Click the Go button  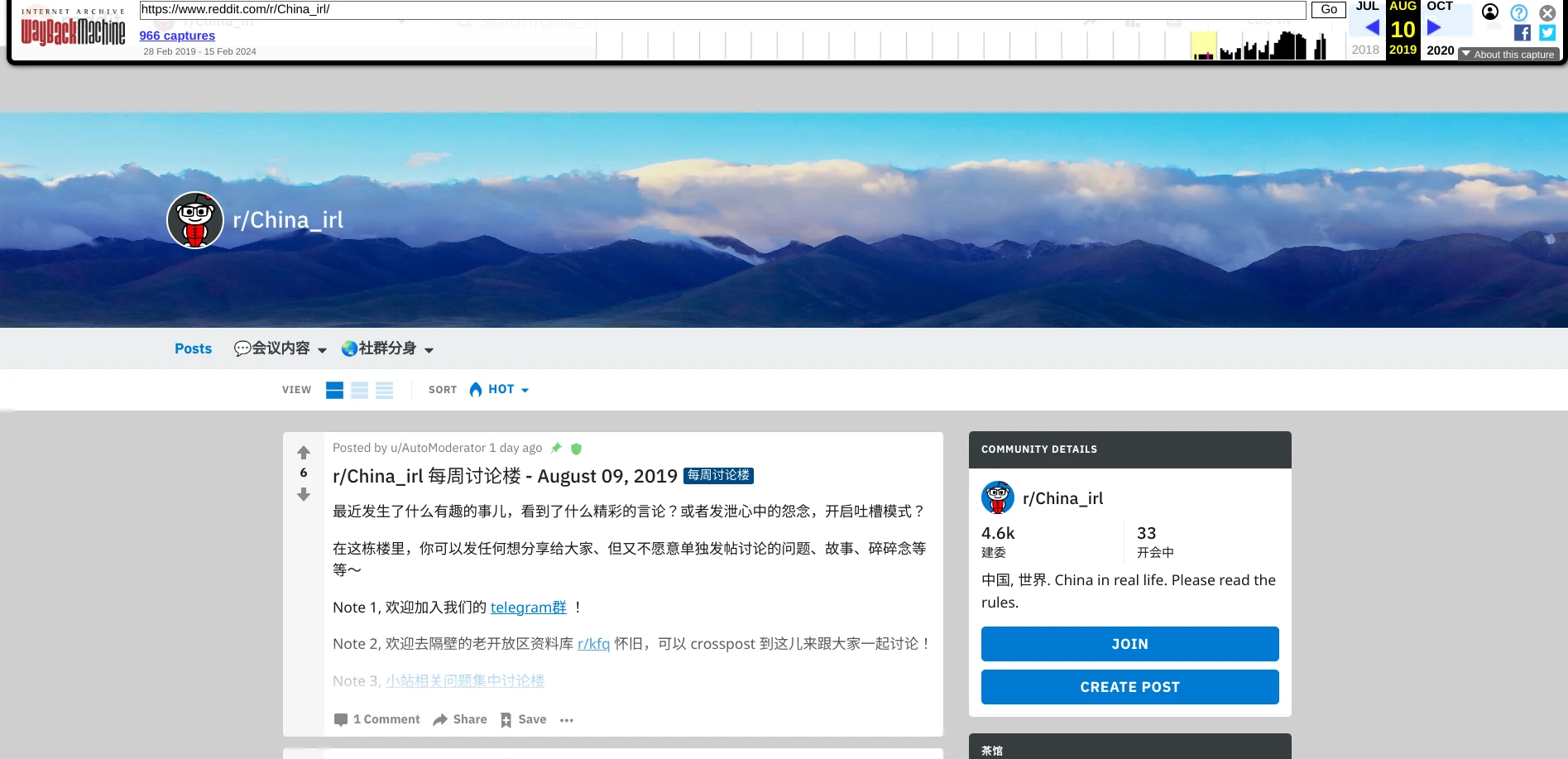click(1329, 9)
